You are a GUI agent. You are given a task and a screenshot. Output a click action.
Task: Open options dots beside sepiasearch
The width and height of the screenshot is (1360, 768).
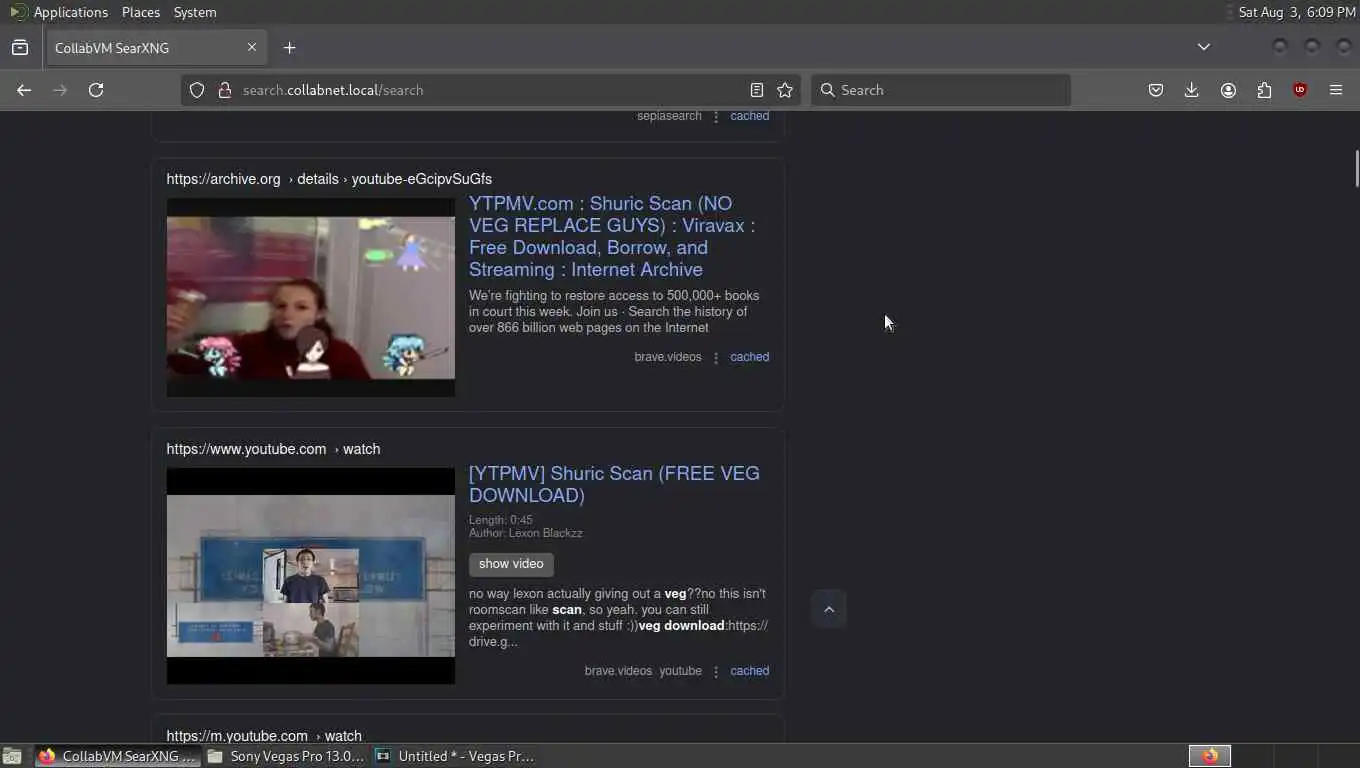click(716, 116)
